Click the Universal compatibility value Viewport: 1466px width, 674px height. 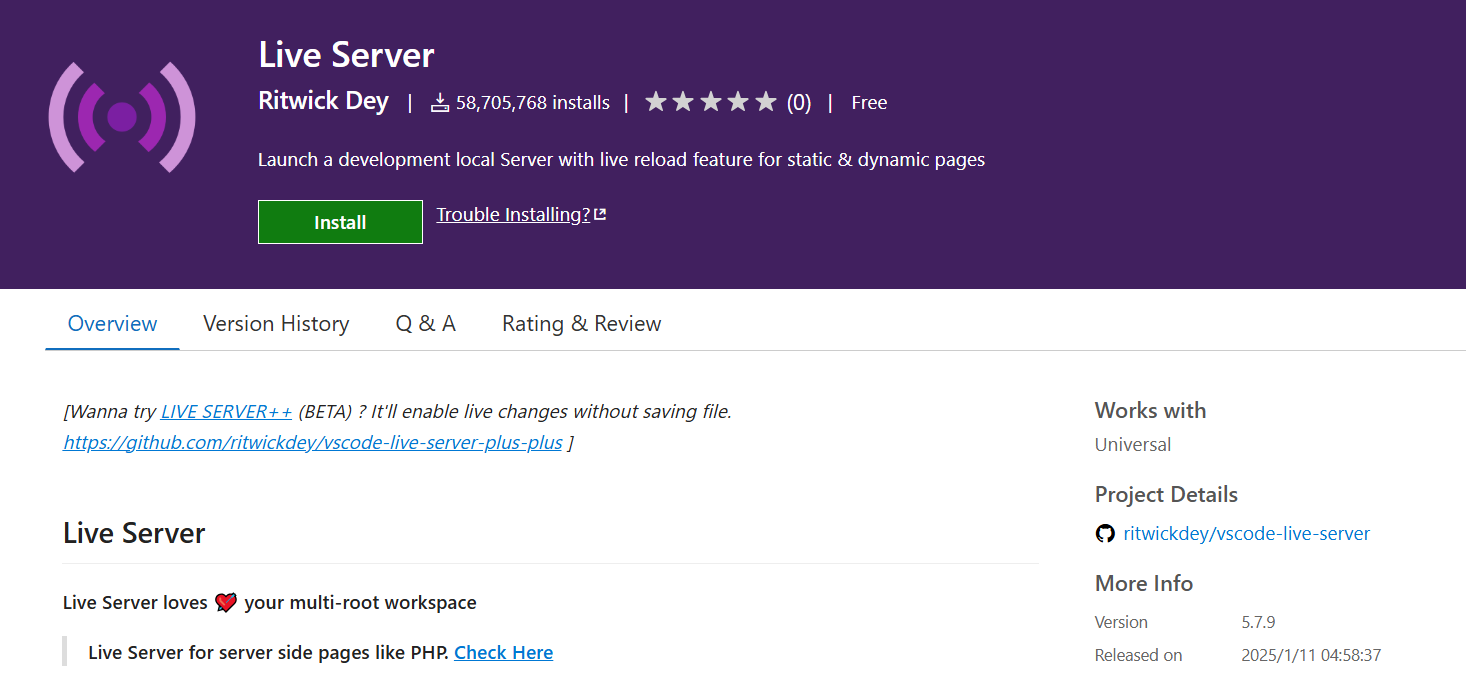click(x=1133, y=445)
